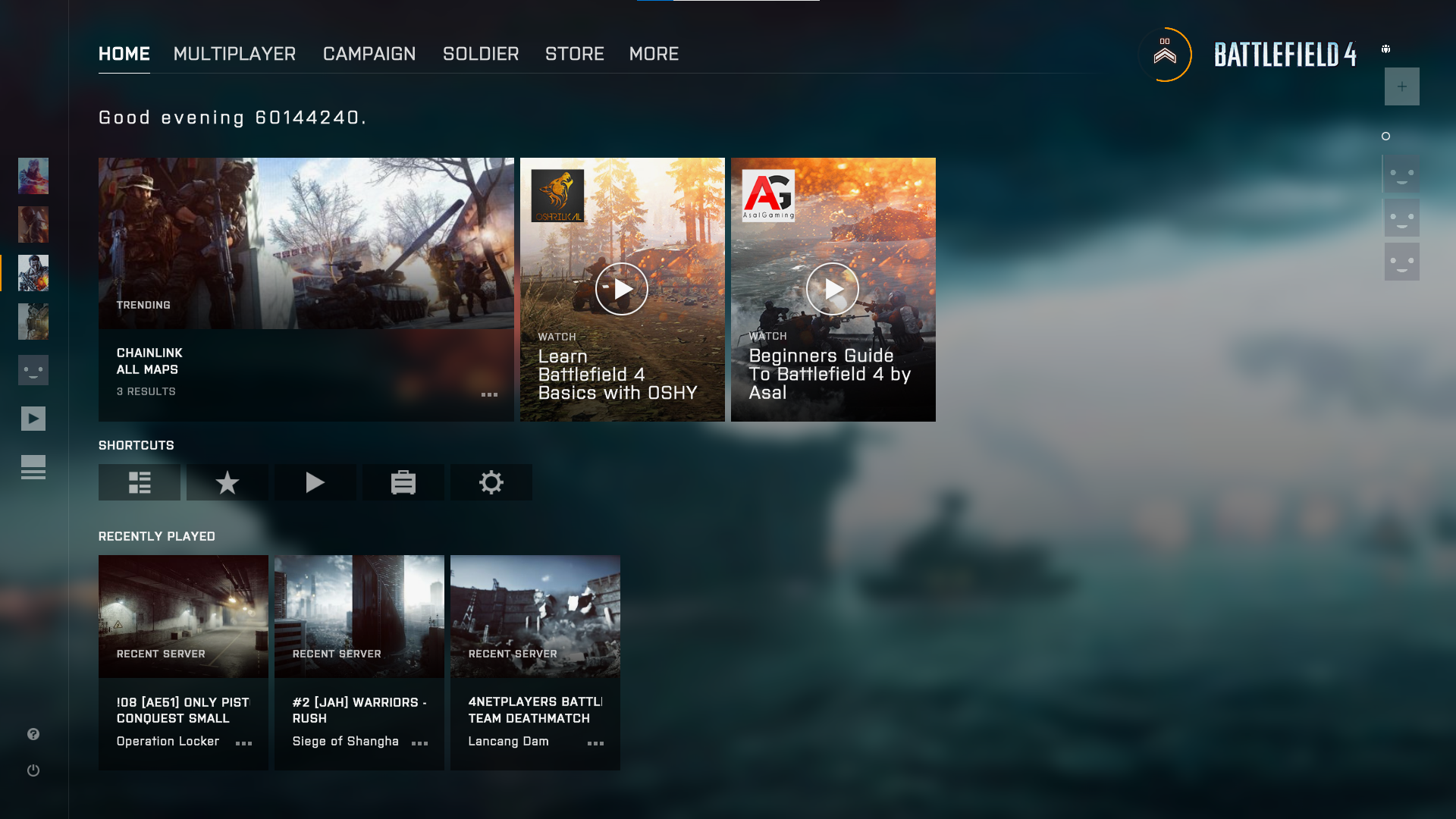Play the Learn Battlefield 4 Basics with OSHY video

(x=622, y=289)
